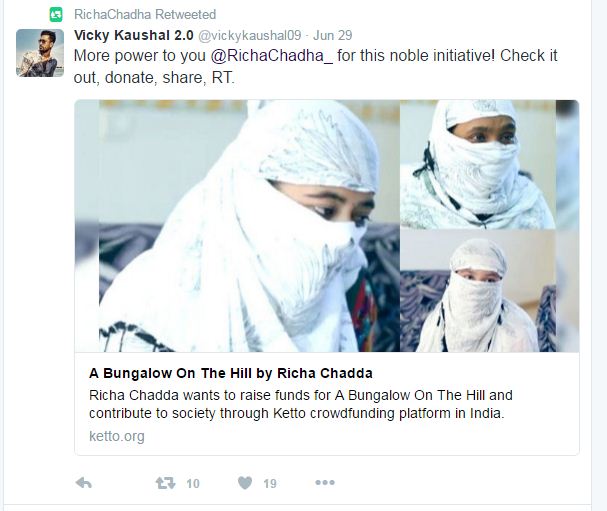Screen dimensions: 607x511
Task: Click the green retweeted indicator icon
Action: click(x=56, y=15)
